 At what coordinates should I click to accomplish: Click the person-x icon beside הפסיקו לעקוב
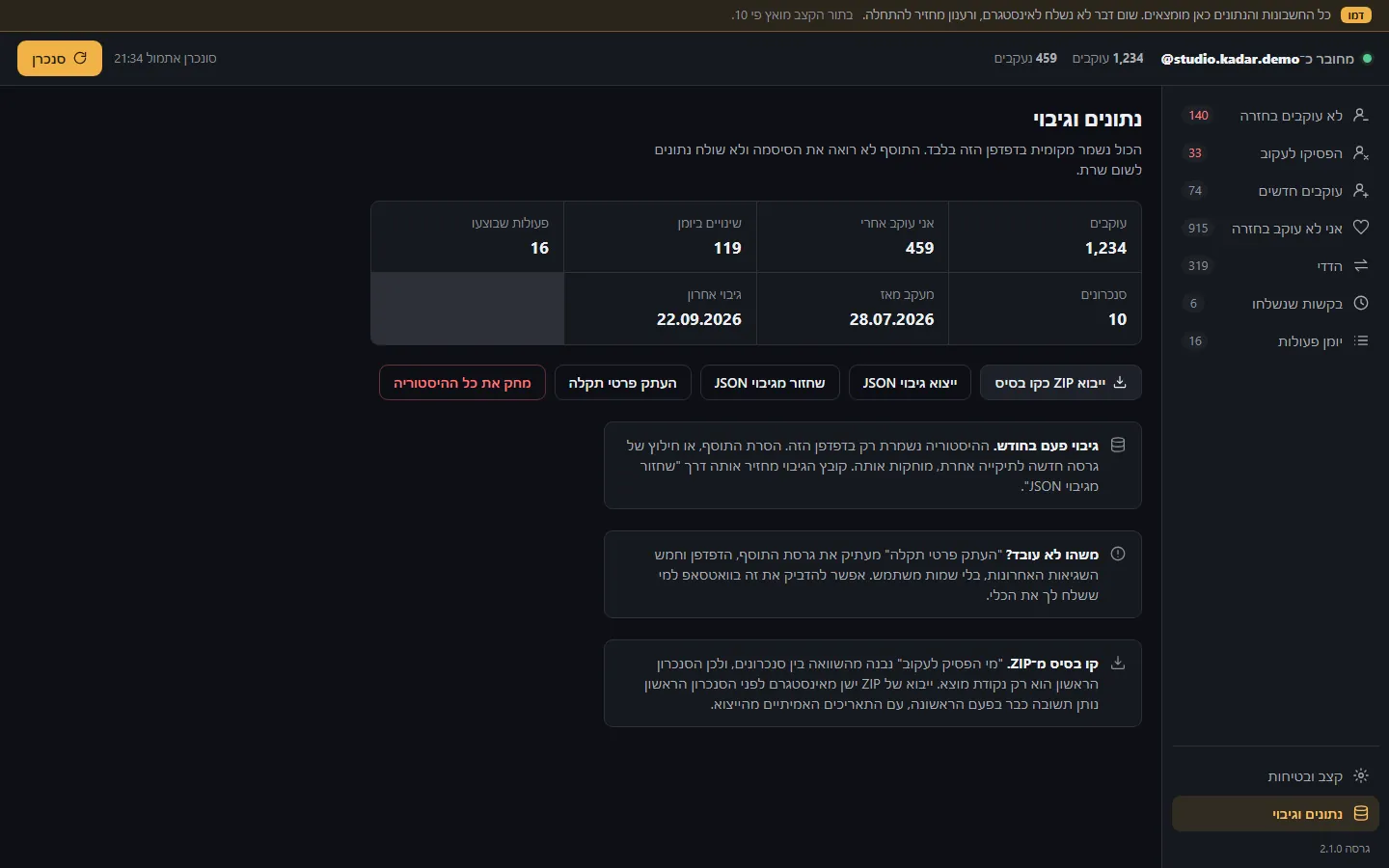pyautogui.click(x=1361, y=152)
